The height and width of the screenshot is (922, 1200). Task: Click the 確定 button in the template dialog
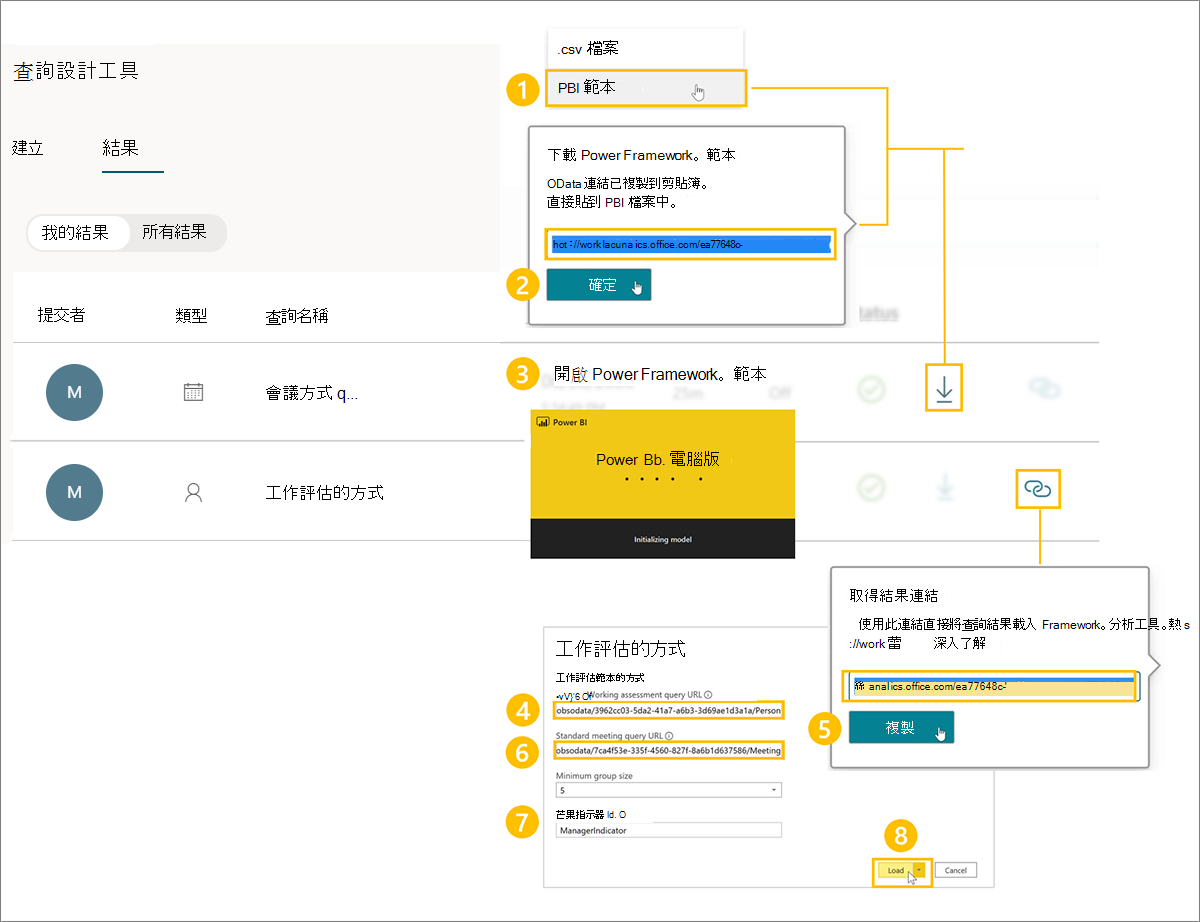598,285
